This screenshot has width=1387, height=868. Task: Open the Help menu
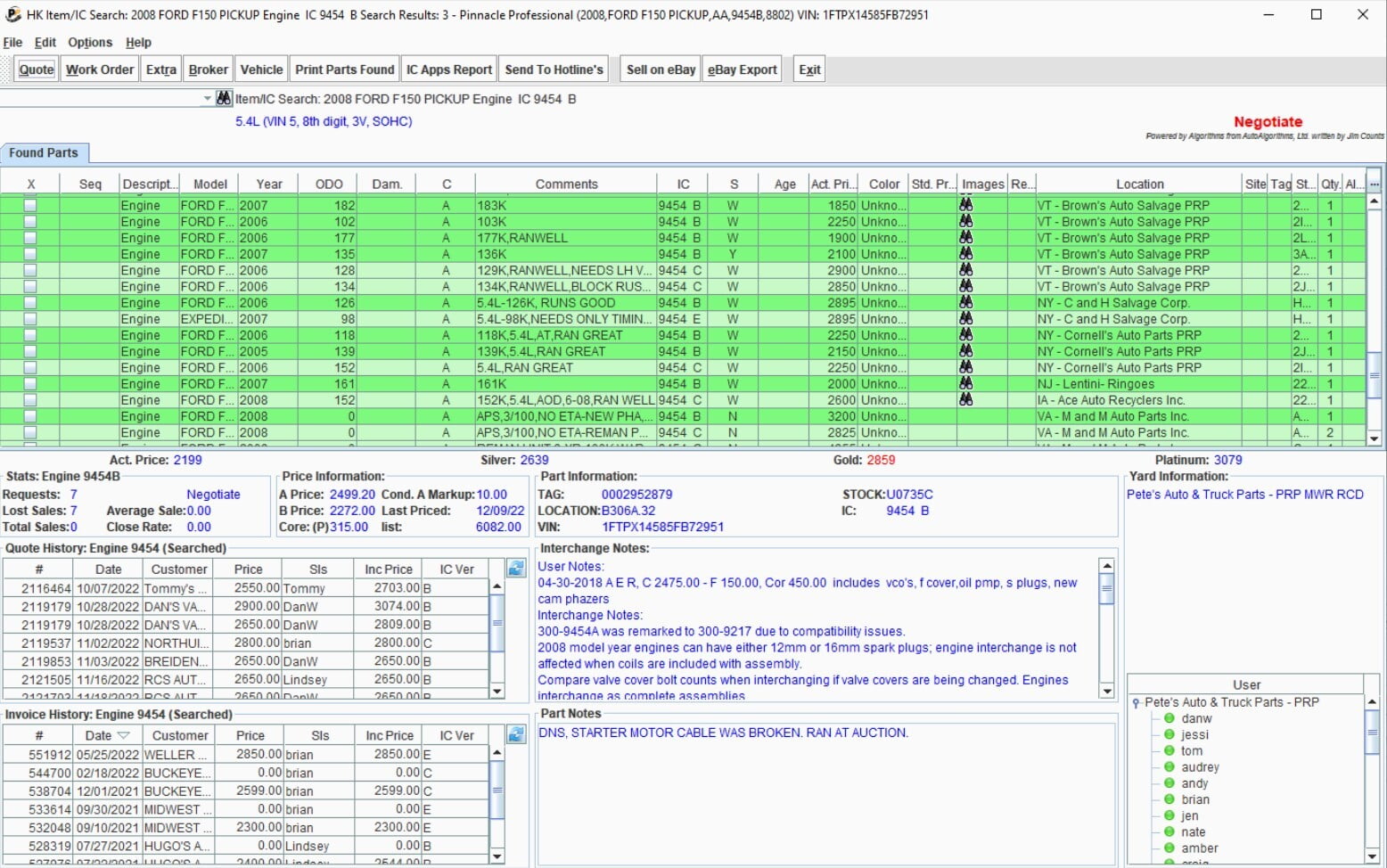tap(138, 42)
